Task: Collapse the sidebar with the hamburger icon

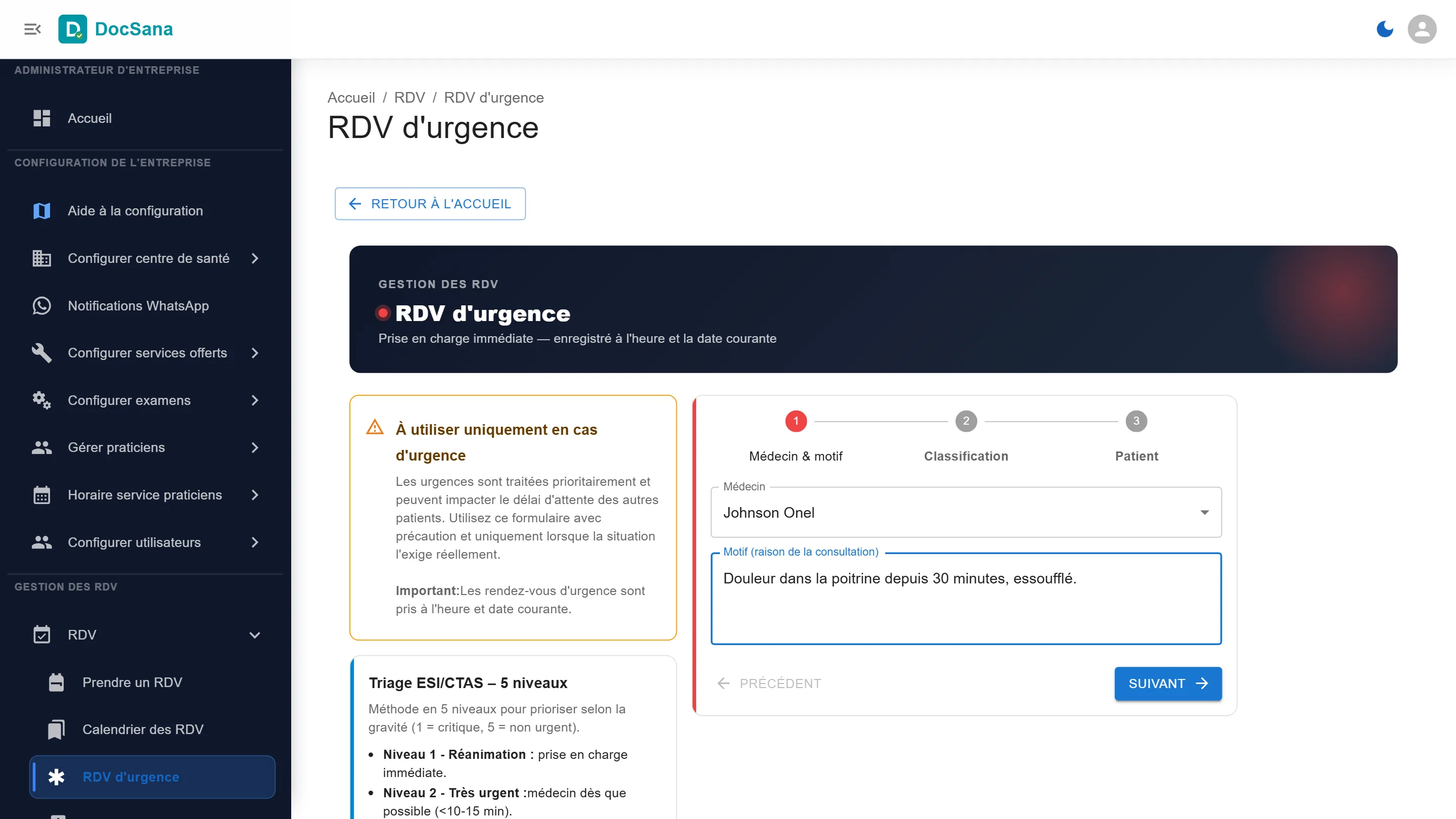Action: [32, 29]
